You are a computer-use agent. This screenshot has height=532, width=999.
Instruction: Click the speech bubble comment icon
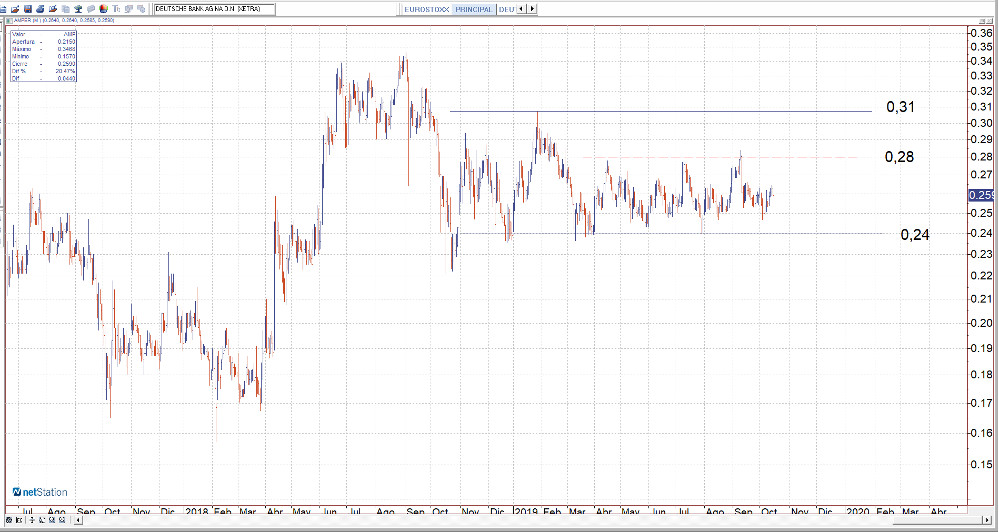(x=91, y=9)
